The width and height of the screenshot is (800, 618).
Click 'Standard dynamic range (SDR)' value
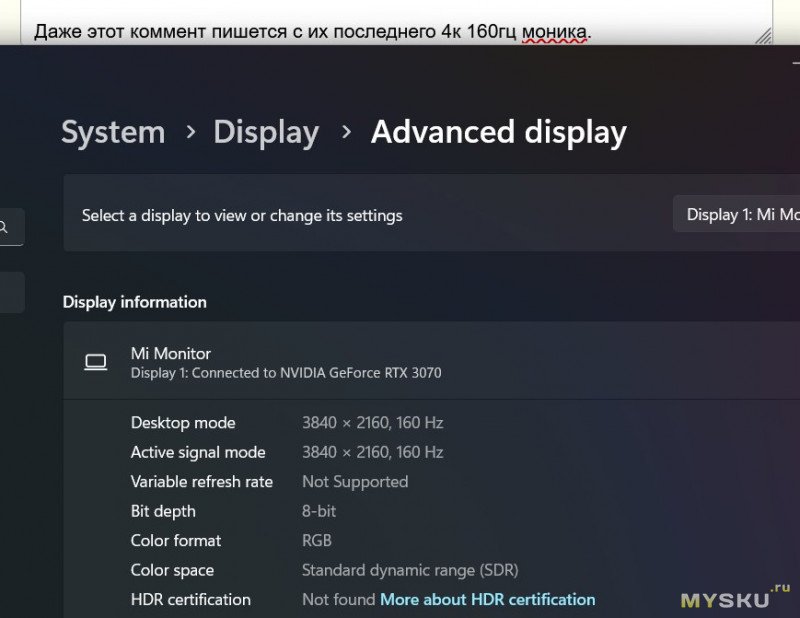(410, 570)
